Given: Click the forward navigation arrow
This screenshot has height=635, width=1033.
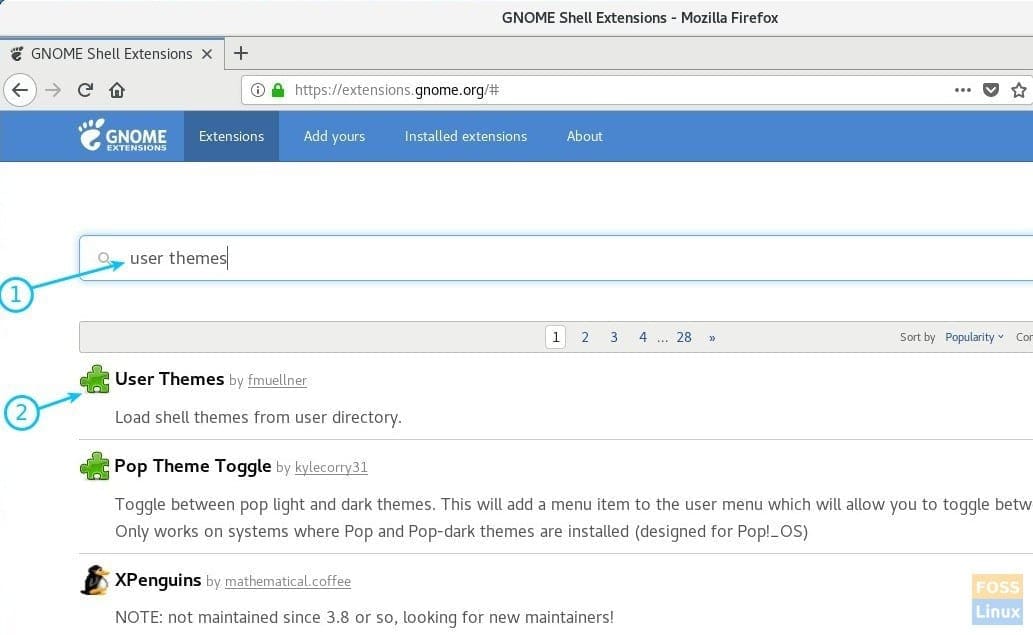Looking at the screenshot, I should tap(53, 90).
